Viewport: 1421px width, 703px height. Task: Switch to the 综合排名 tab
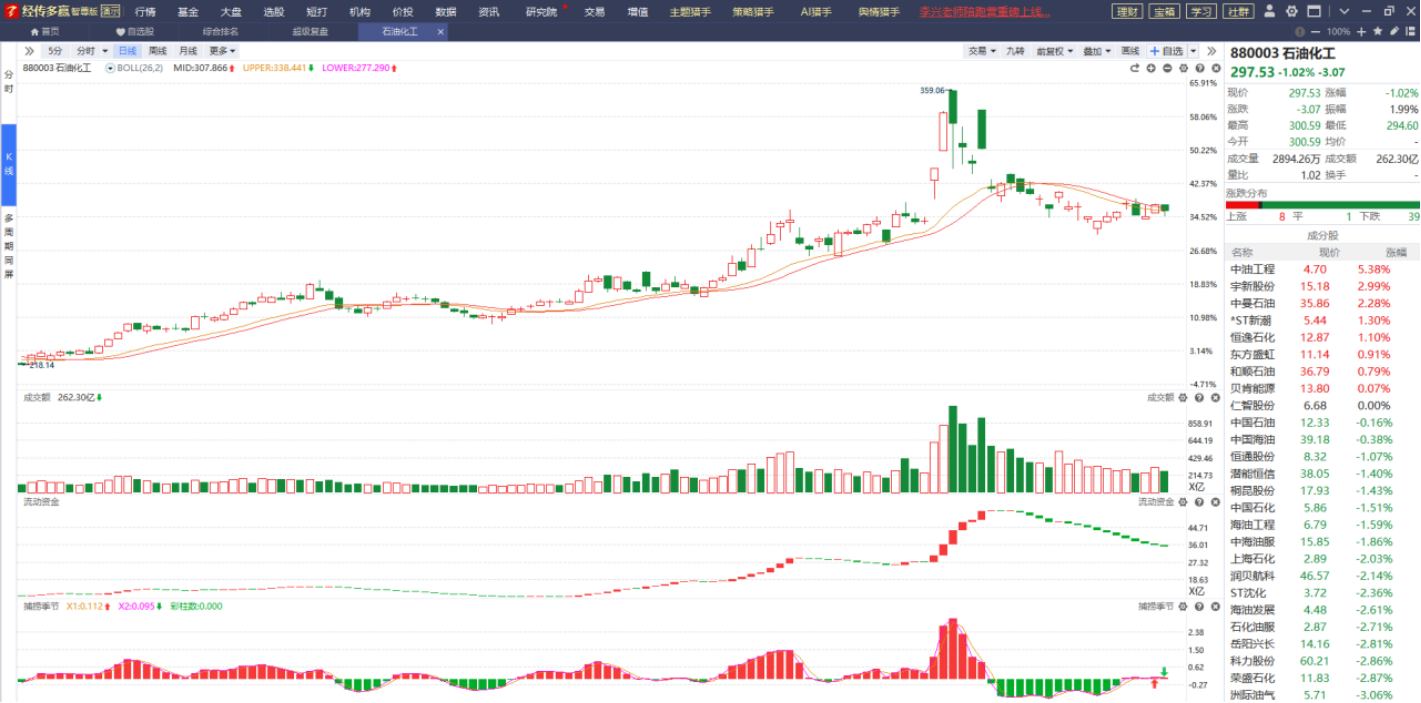220,32
